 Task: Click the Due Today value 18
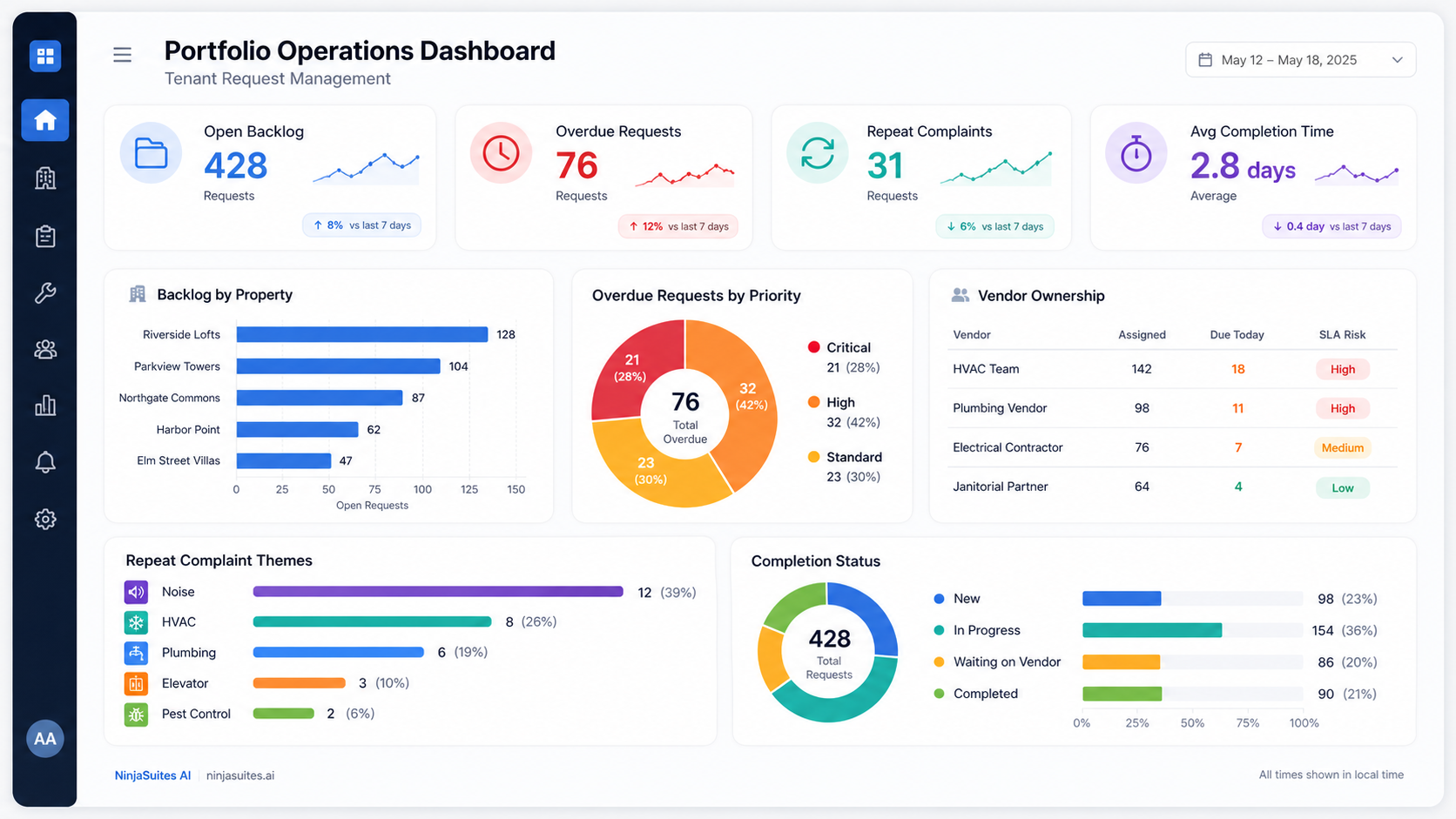1237,369
